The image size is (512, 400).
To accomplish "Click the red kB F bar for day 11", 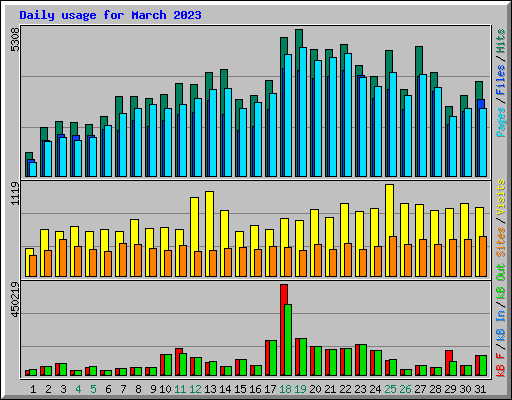I will 179,351.
